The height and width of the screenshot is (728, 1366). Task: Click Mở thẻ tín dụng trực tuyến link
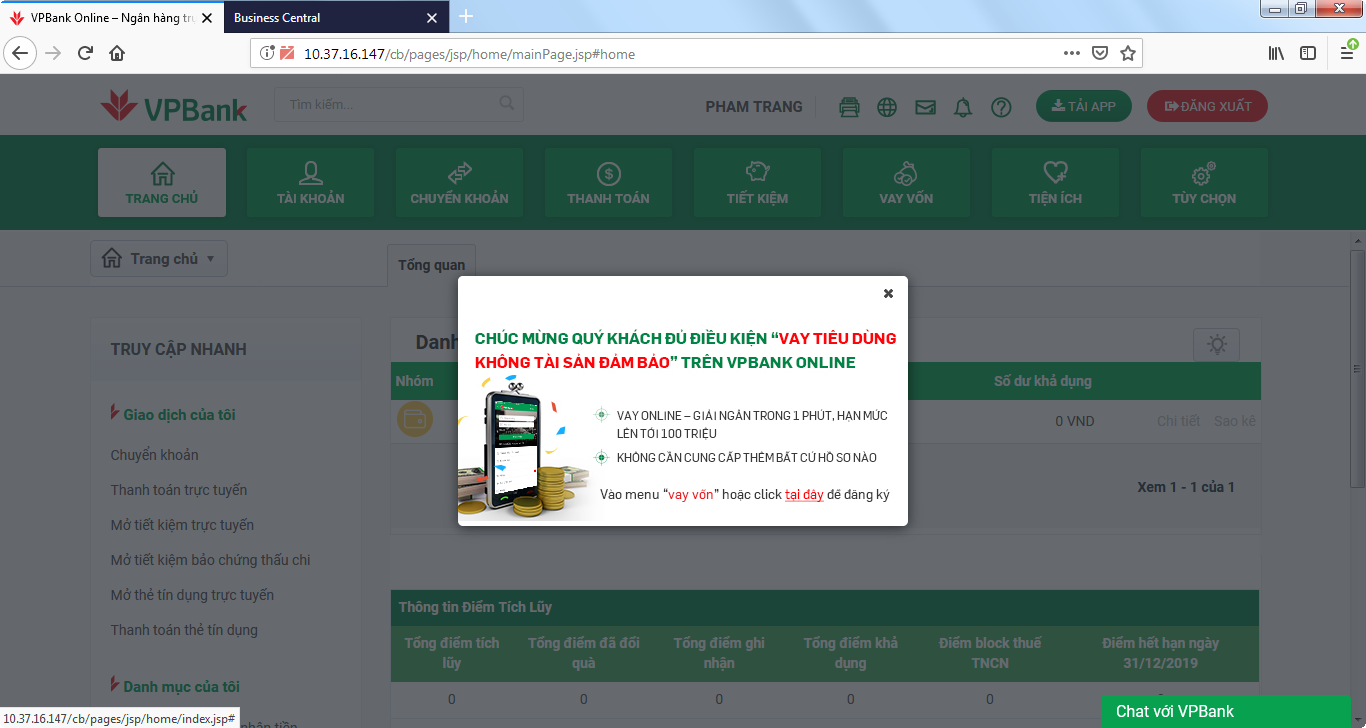coord(193,595)
